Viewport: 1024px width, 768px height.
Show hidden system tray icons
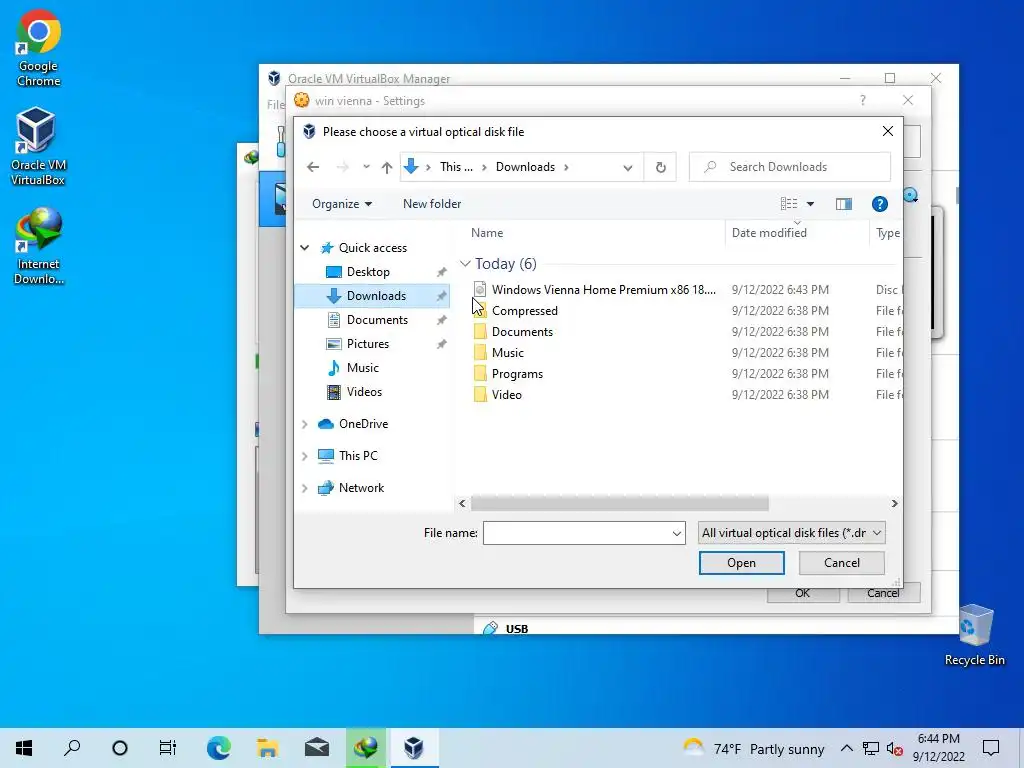(x=846, y=748)
